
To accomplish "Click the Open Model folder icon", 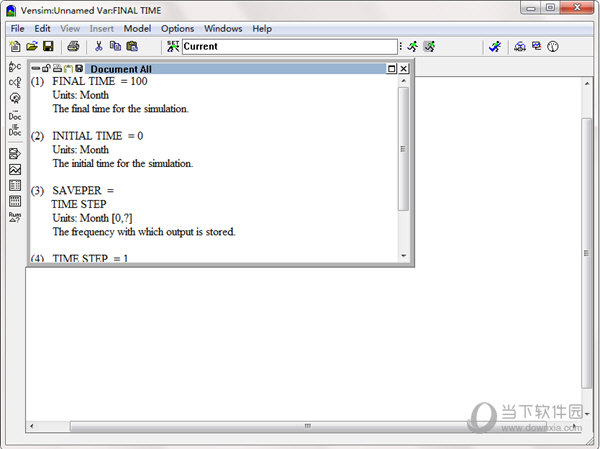I will 31,47.
